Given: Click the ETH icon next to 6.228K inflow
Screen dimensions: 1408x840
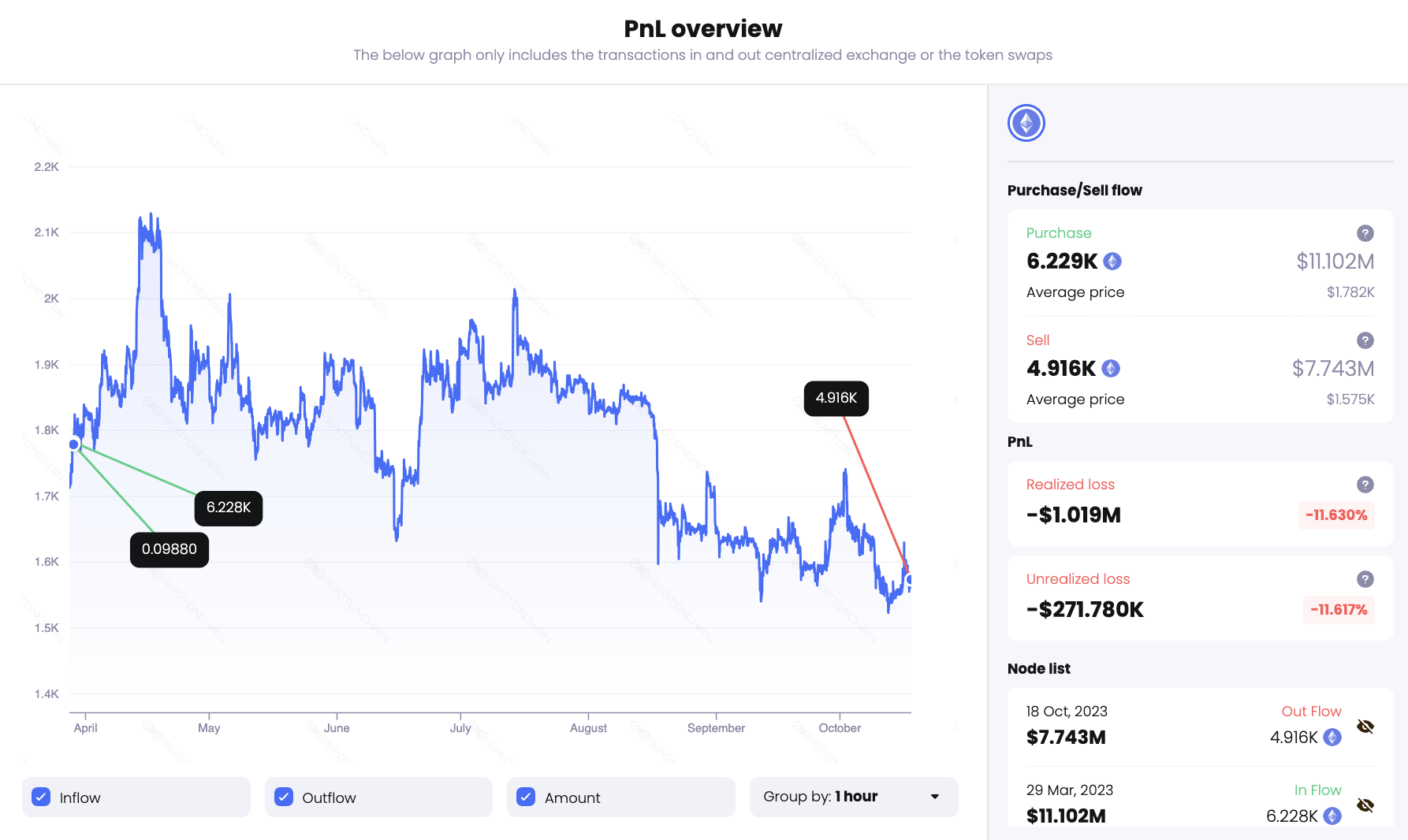Looking at the screenshot, I should [1333, 816].
